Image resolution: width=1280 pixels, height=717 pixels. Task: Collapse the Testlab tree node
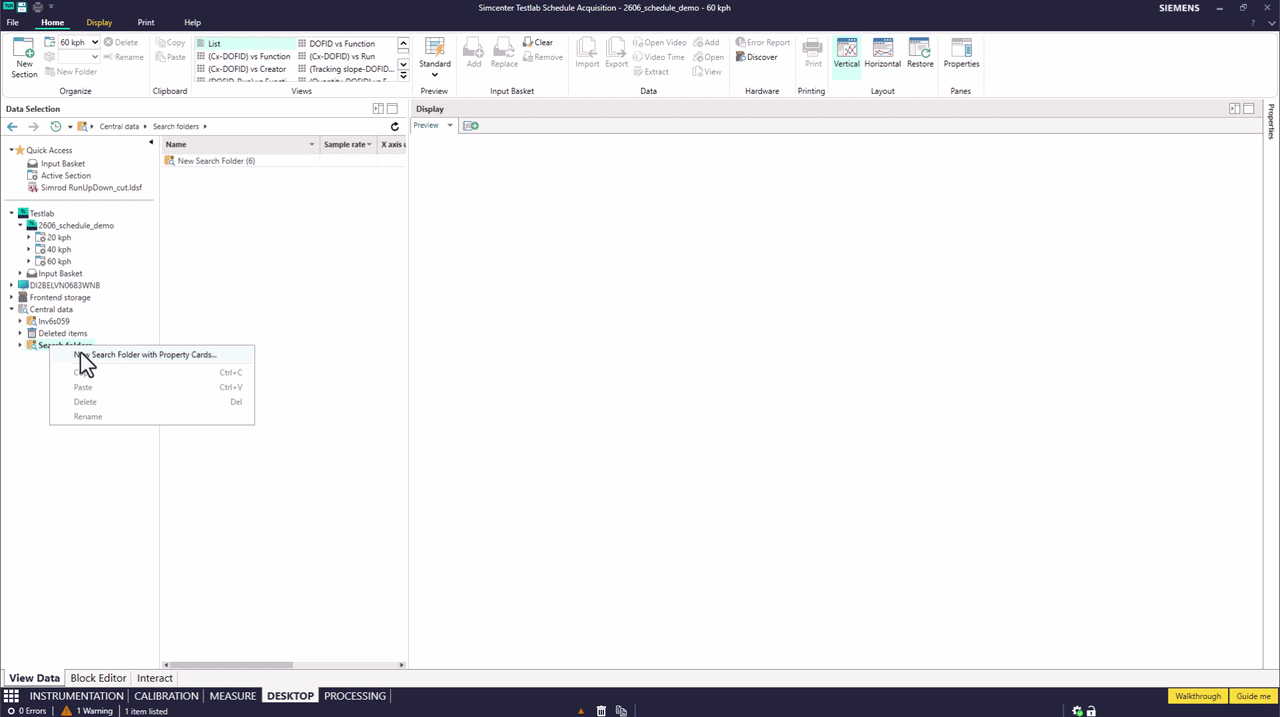tap(12, 214)
